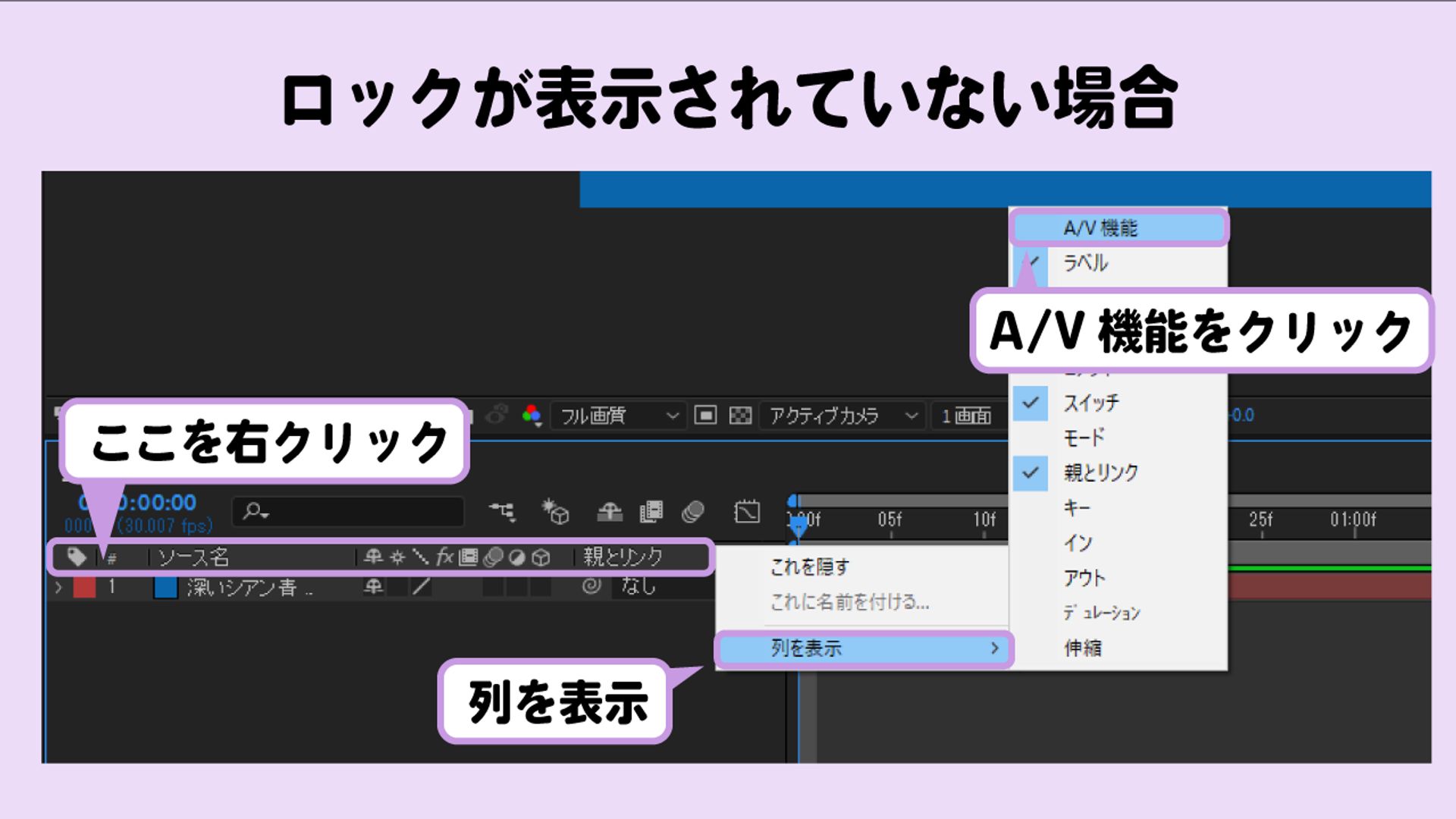This screenshot has width=1456, height=819.
Task: Open the Graph Editor icon
Action: pos(747,513)
